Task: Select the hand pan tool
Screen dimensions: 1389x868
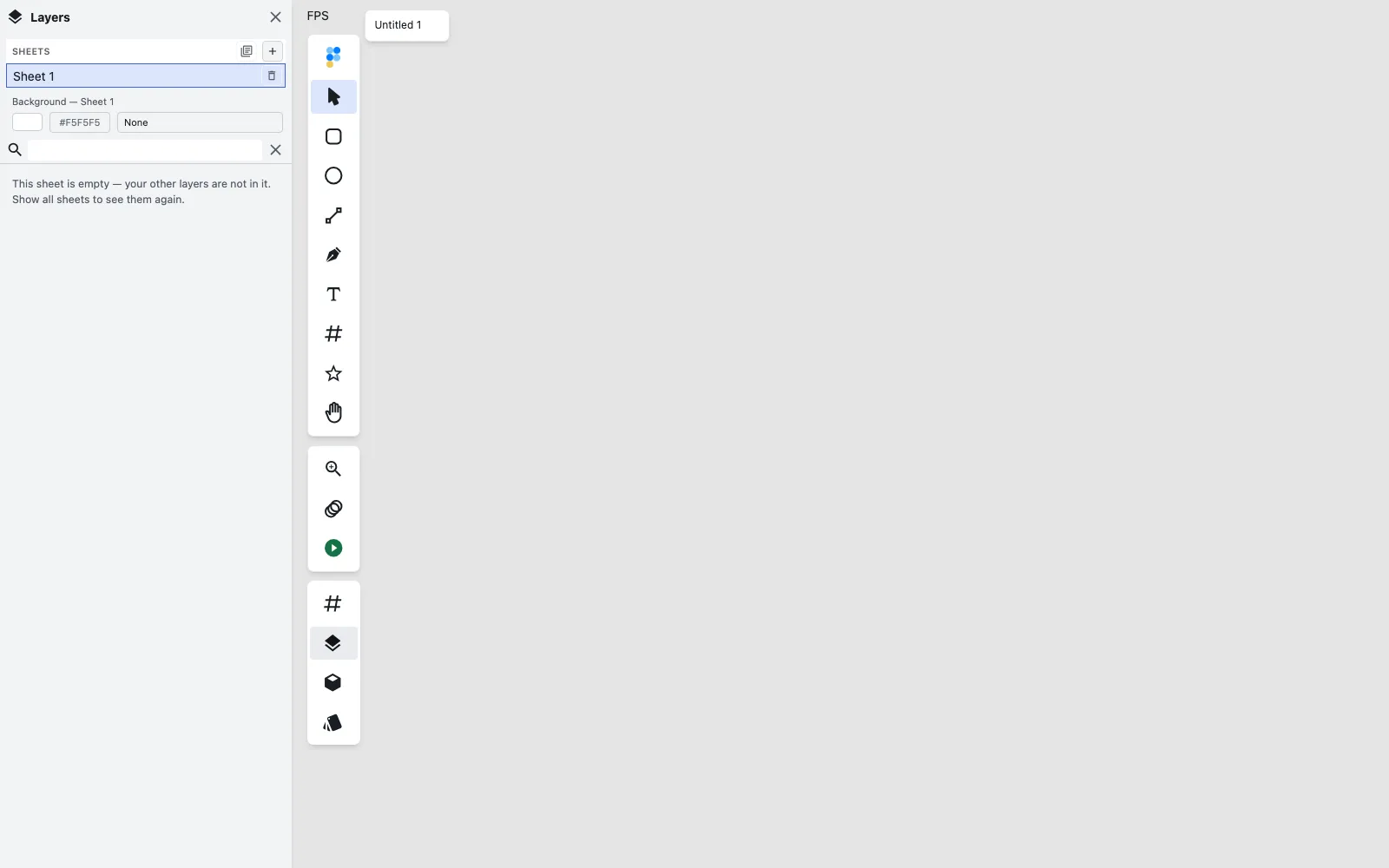Action: 333,412
